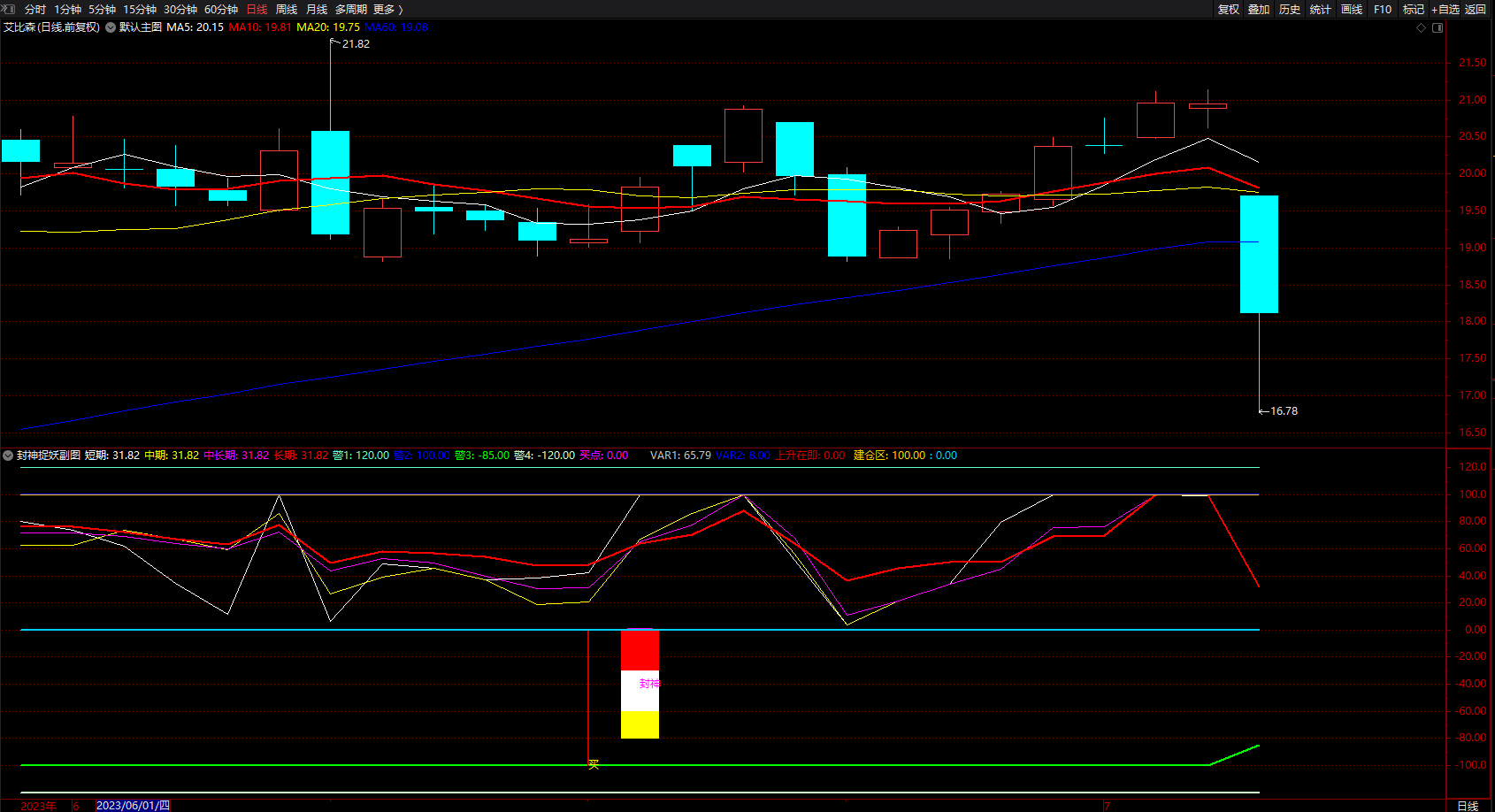The width and height of the screenshot is (1495, 812).
Task: Open the 画线 drawing tools
Action: tap(1351, 9)
